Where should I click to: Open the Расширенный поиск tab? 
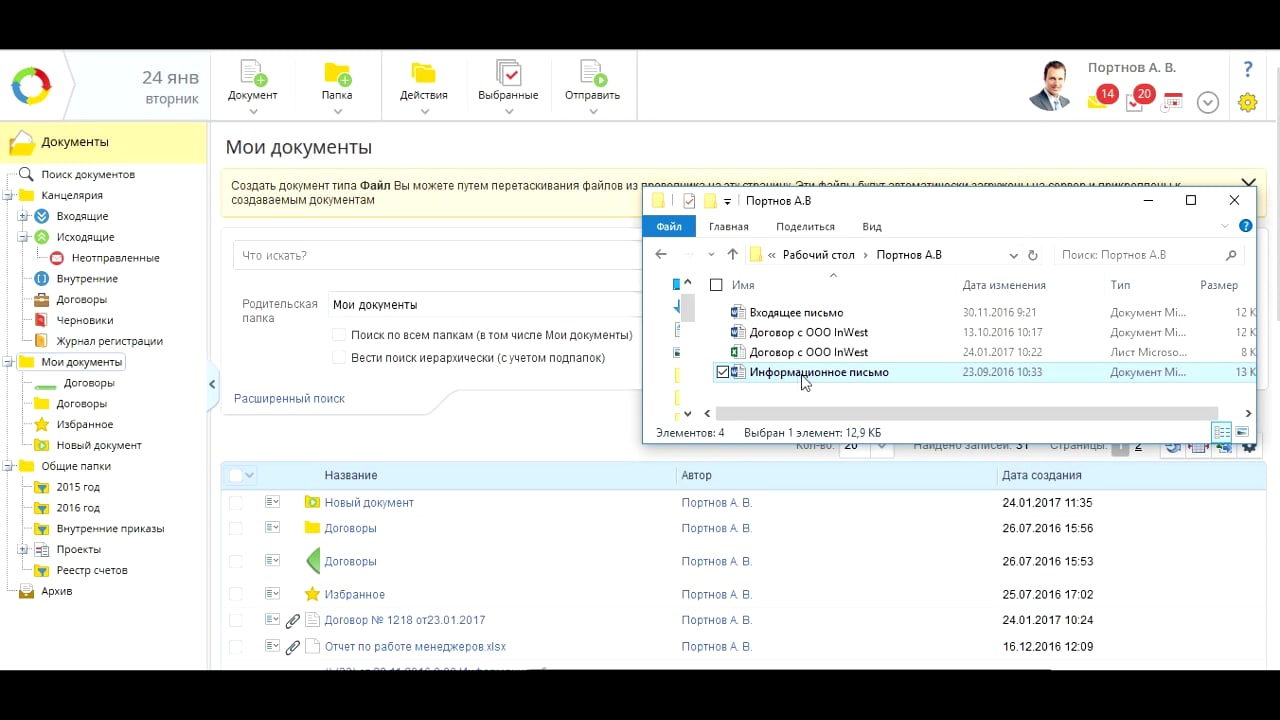[289, 398]
